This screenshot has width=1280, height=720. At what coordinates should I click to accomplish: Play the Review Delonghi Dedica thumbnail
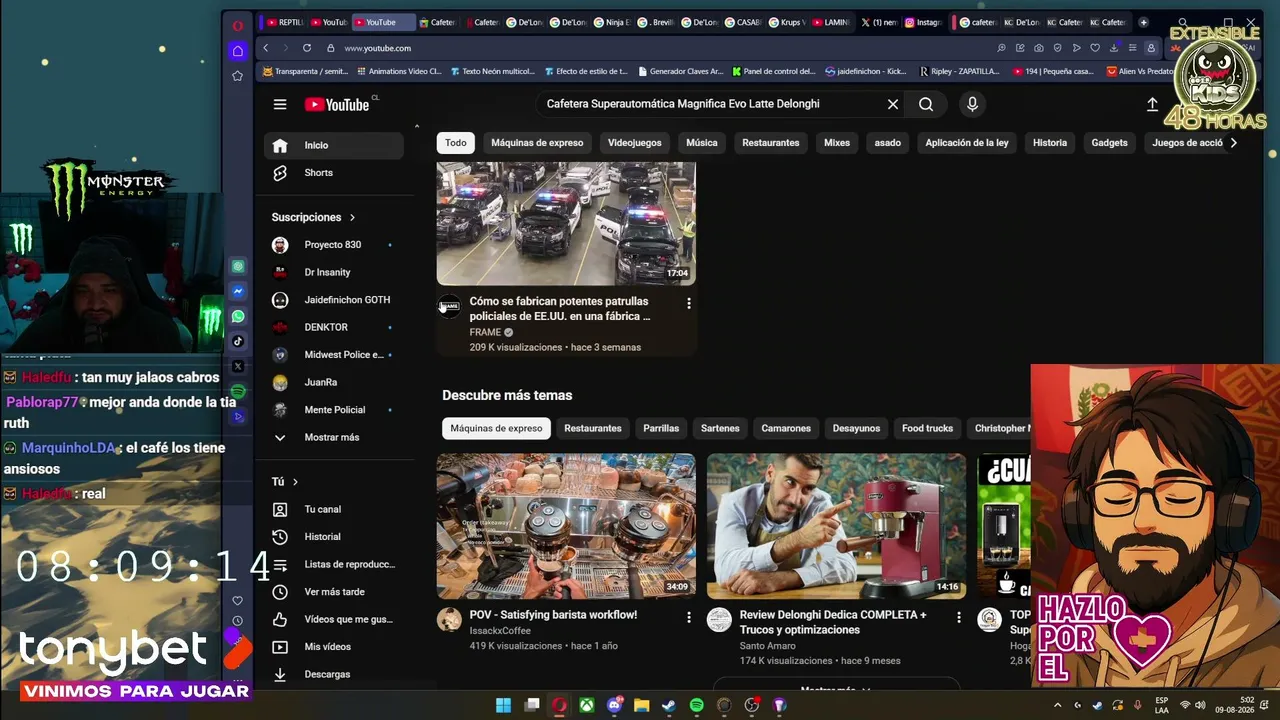(837, 526)
